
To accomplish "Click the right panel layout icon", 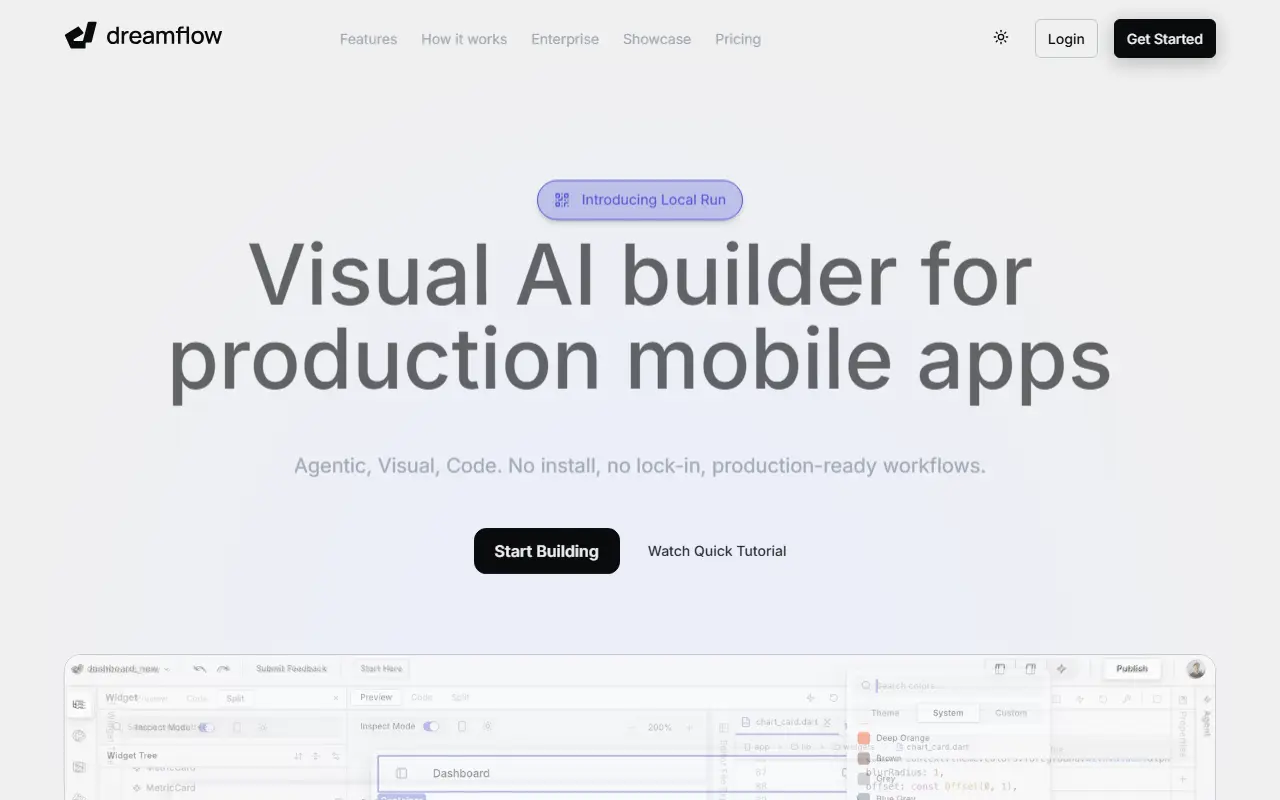I will click(x=1030, y=669).
